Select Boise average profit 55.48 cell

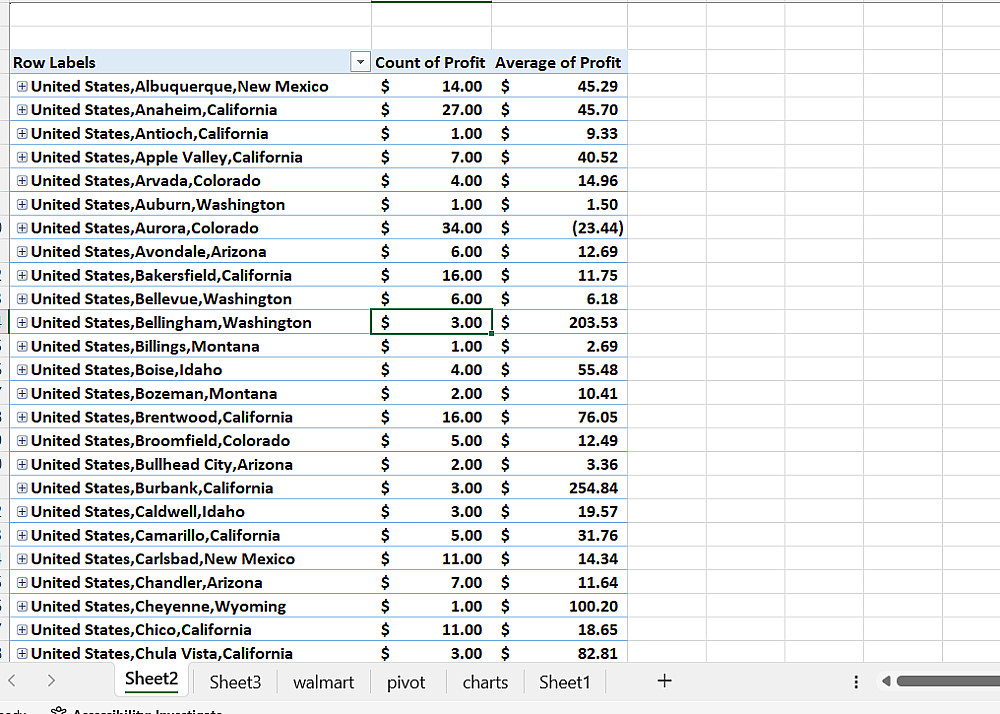pos(559,370)
